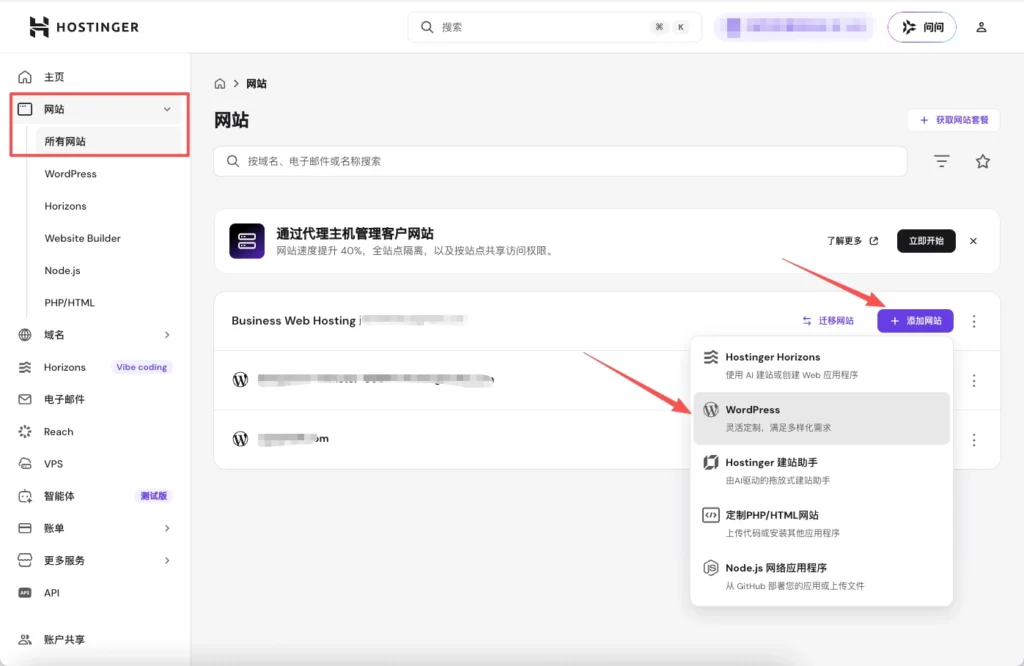Image resolution: width=1024 pixels, height=666 pixels.
Task: Choose WordPress from add-site dropdown
Action: (x=822, y=419)
